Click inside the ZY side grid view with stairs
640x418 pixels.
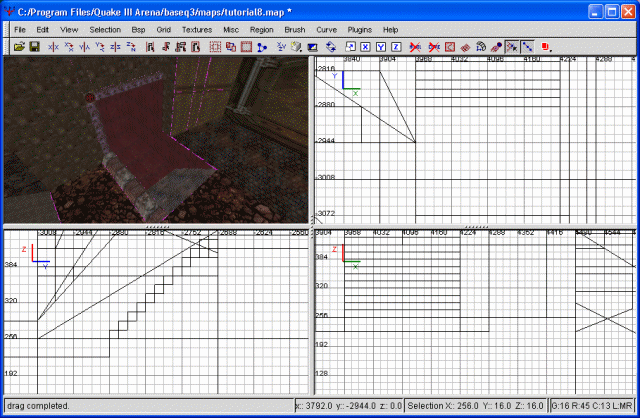156,312
